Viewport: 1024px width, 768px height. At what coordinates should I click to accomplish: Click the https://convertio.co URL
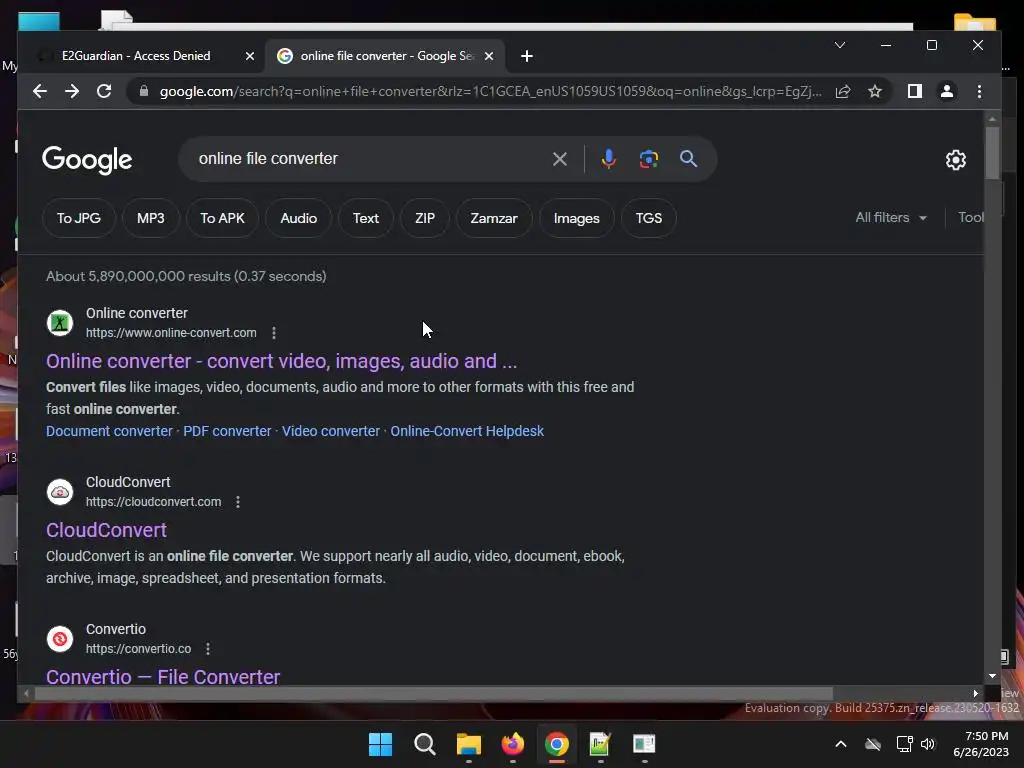pyautogui.click(x=138, y=649)
